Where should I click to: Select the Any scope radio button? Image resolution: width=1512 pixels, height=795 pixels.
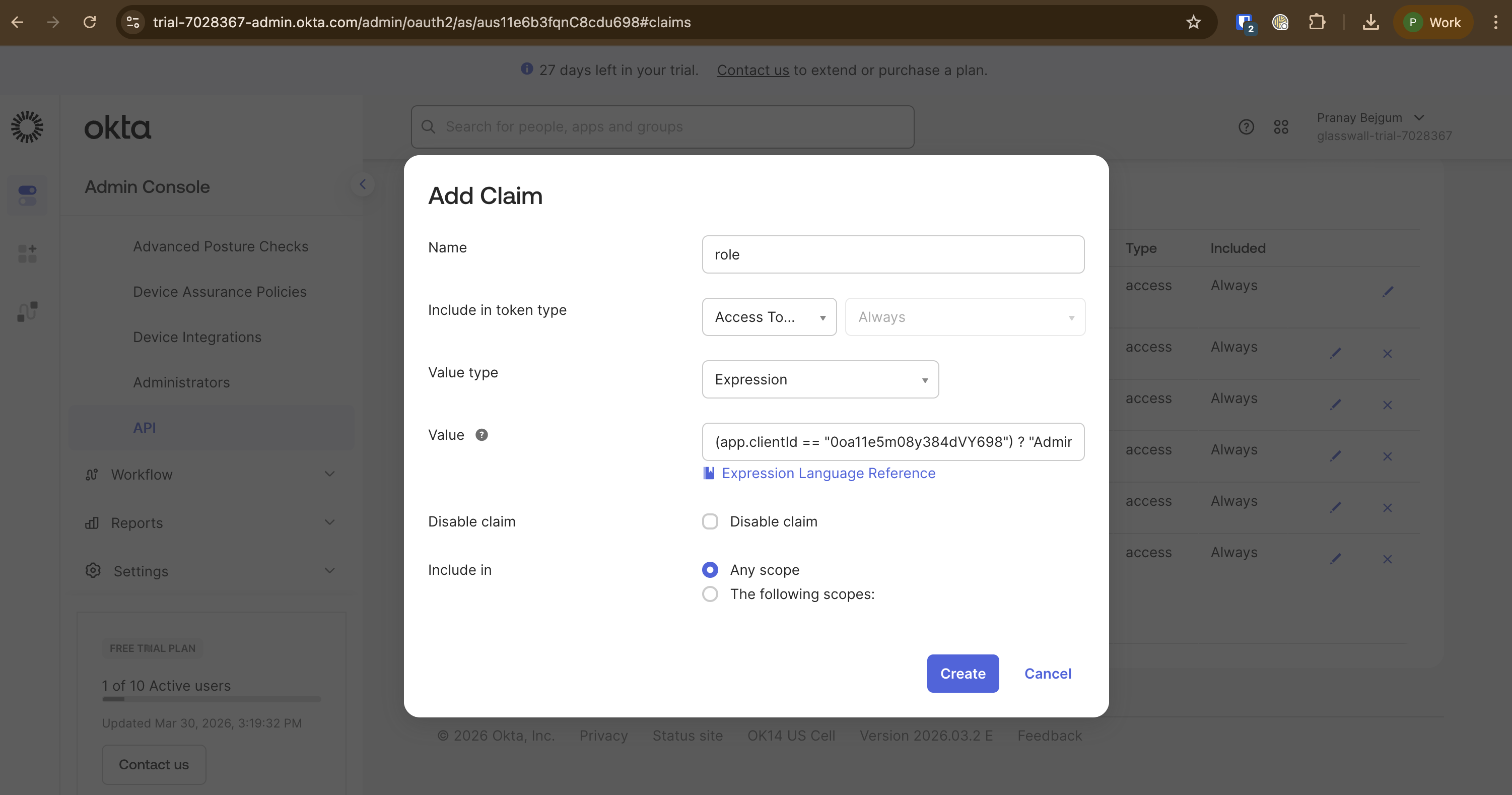[x=710, y=569]
